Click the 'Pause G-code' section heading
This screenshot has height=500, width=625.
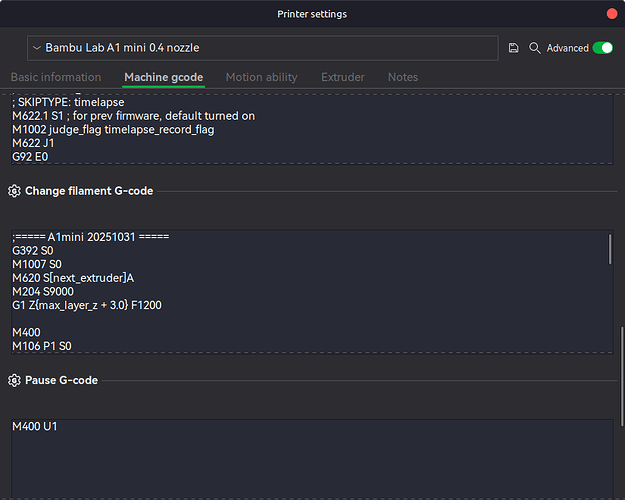(61, 380)
